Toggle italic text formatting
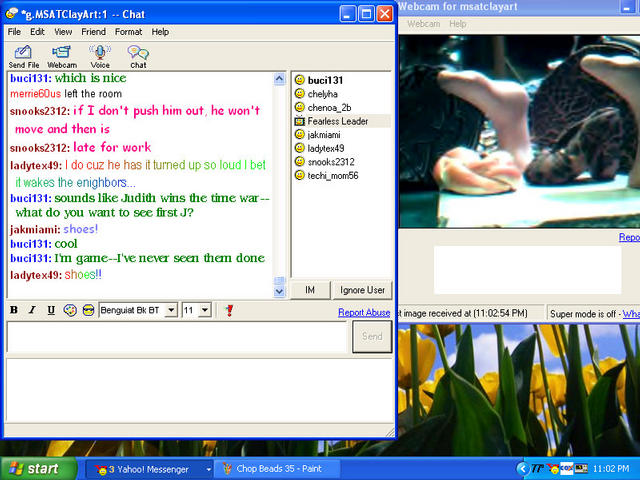640x480 pixels. point(32,310)
